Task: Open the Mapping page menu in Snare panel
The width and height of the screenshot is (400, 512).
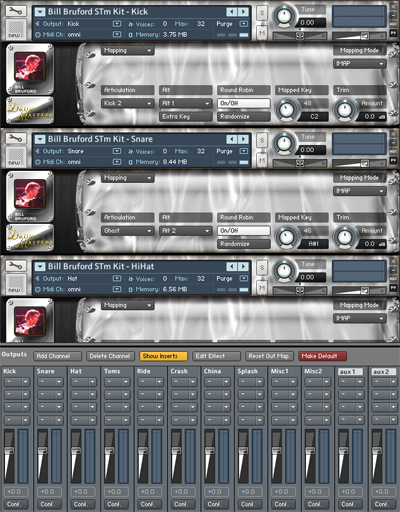Action: point(127,178)
